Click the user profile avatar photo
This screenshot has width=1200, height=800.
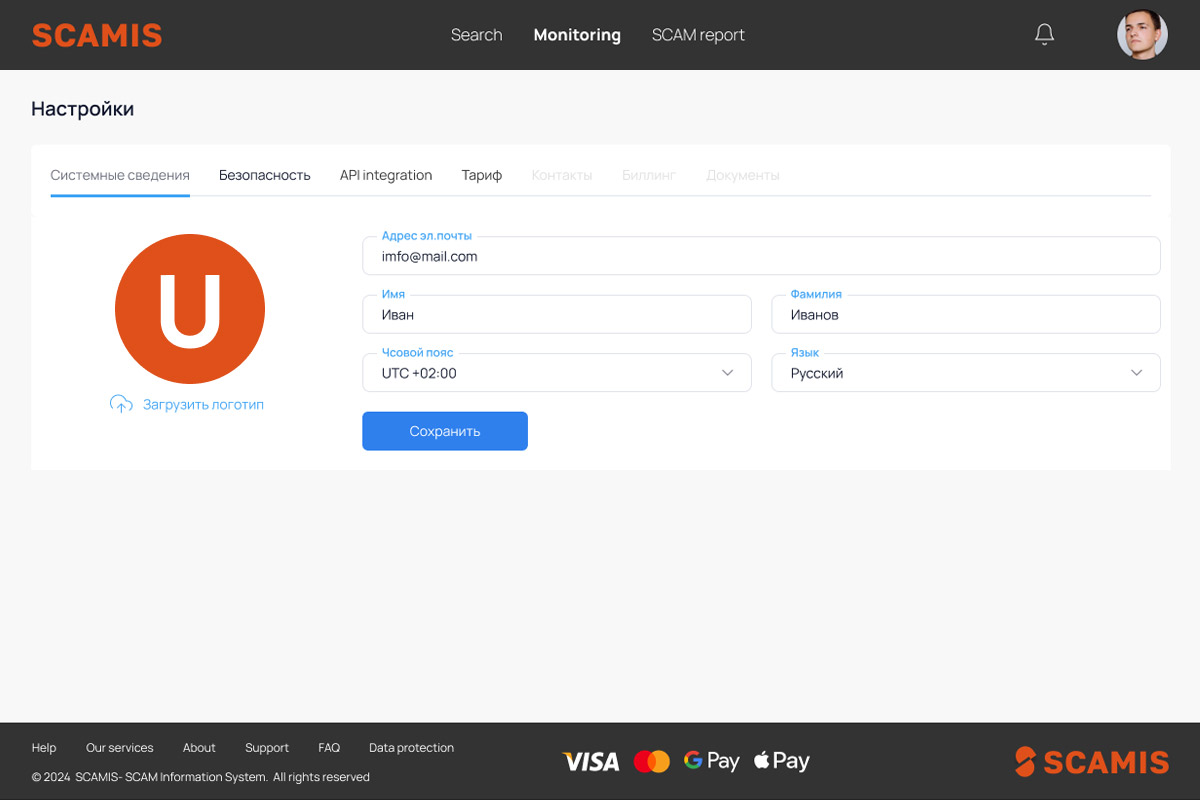(x=1142, y=35)
